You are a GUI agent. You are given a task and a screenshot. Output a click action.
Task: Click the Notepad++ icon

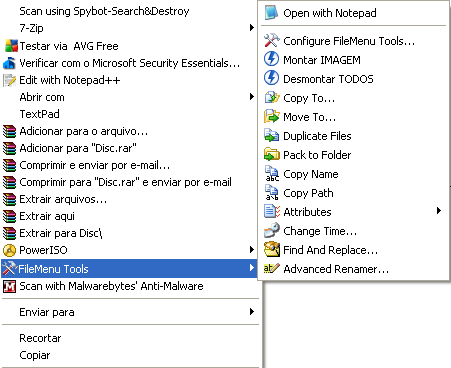pyautogui.click(x=9, y=80)
